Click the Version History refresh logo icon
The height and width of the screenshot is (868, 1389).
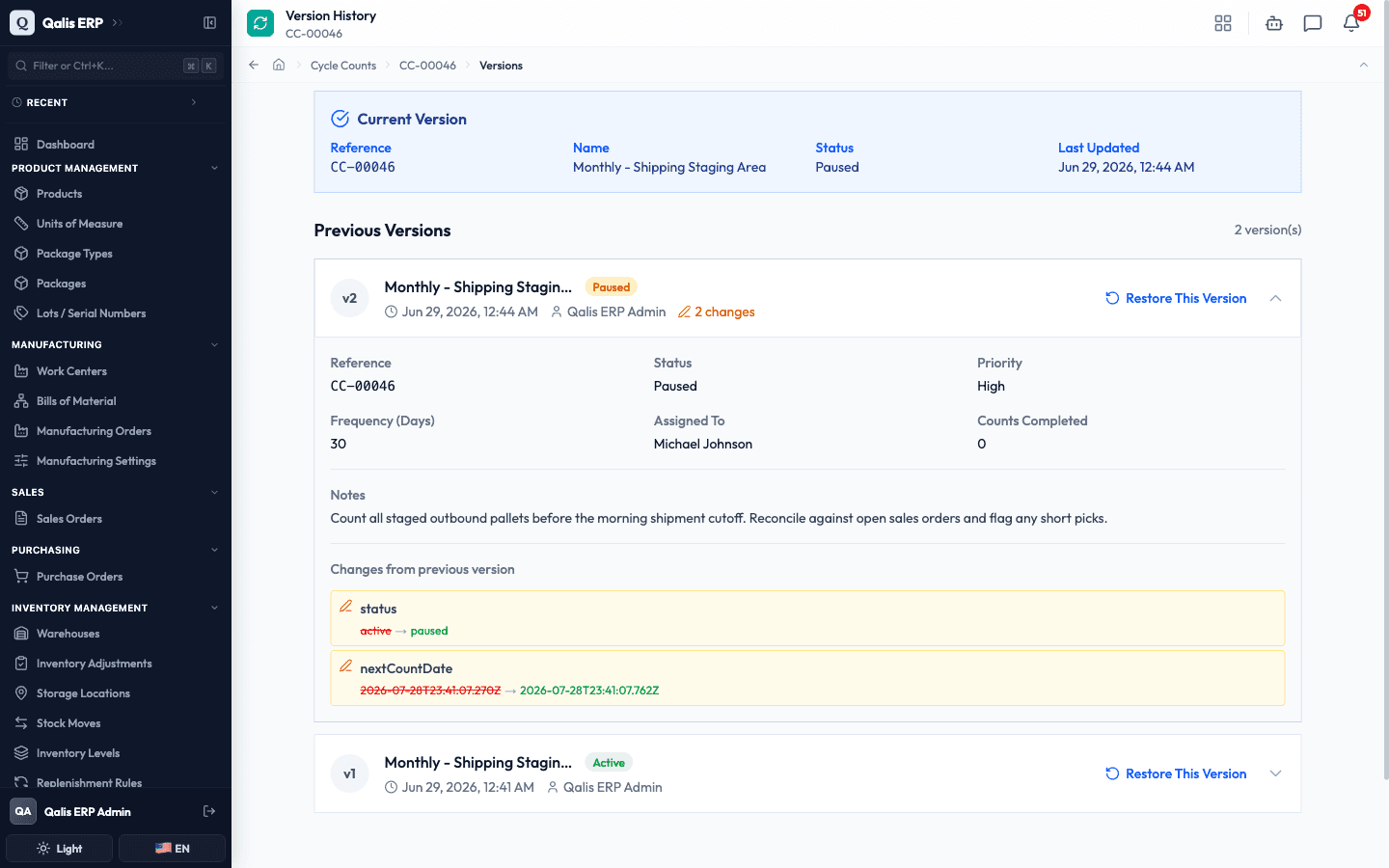[260, 23]
